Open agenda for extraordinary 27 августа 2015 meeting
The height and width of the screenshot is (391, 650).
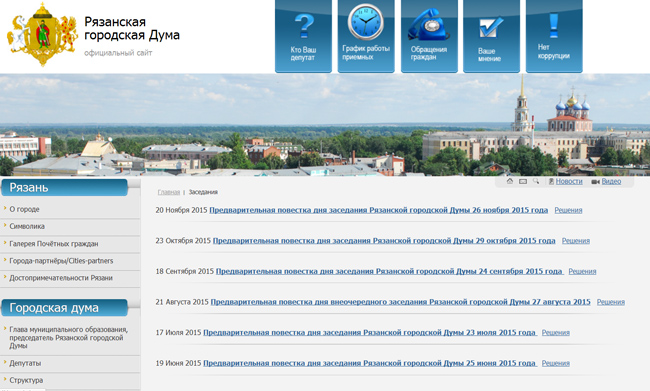point(400,302)
